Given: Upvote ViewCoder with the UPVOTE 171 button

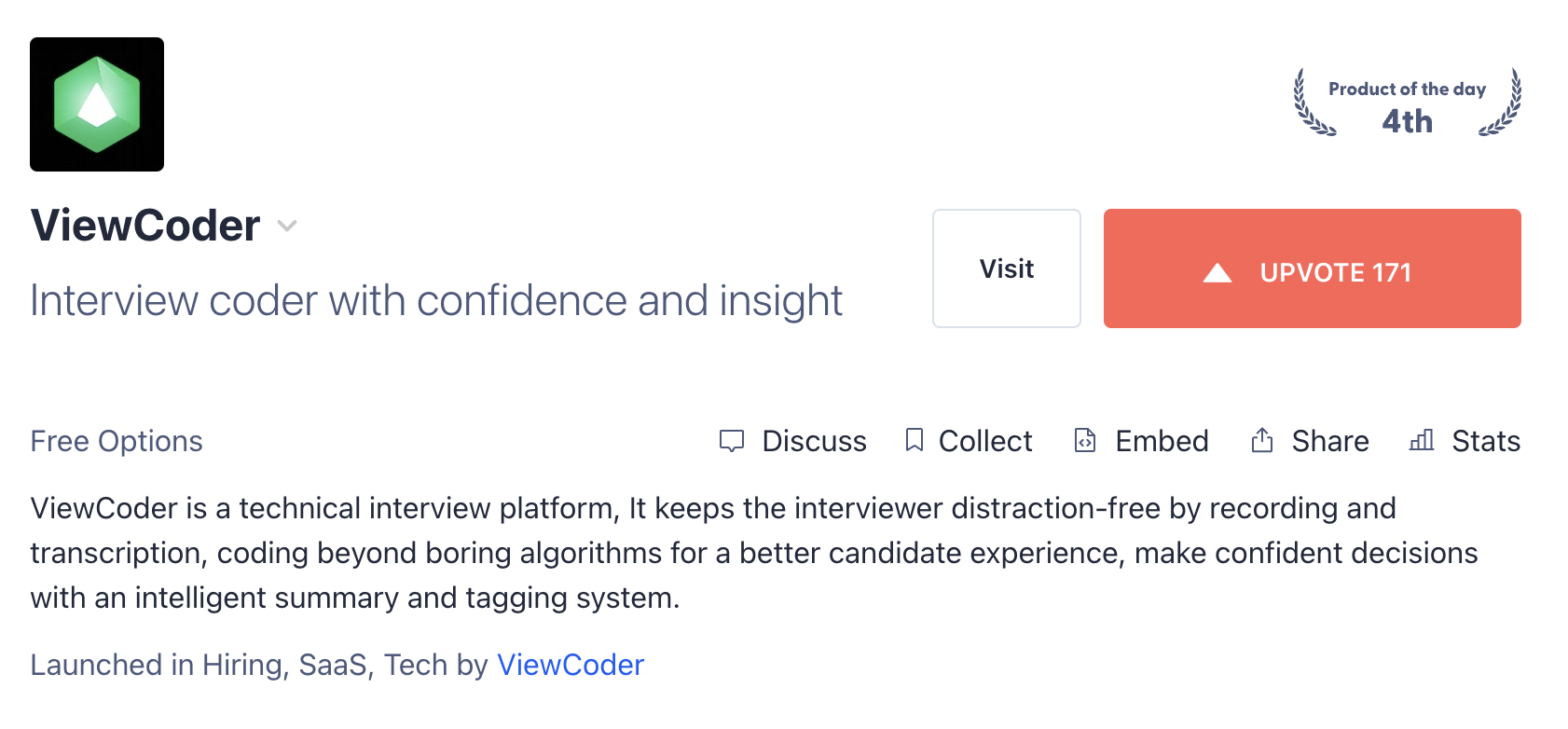Looking at the screenshot, I should tap(1313, 268).
